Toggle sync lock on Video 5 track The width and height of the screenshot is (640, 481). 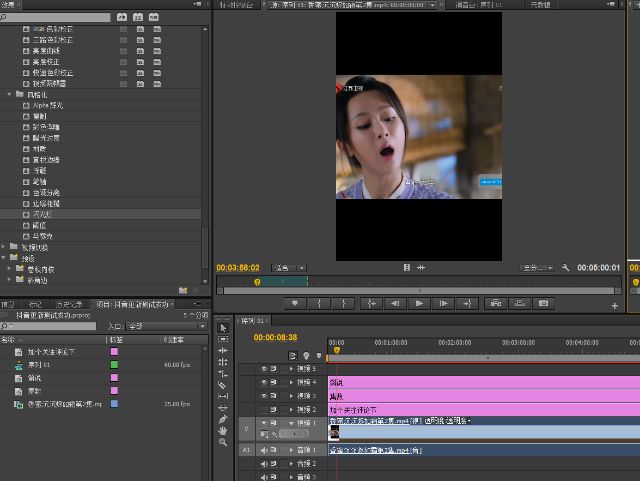(x=273, y=369)
